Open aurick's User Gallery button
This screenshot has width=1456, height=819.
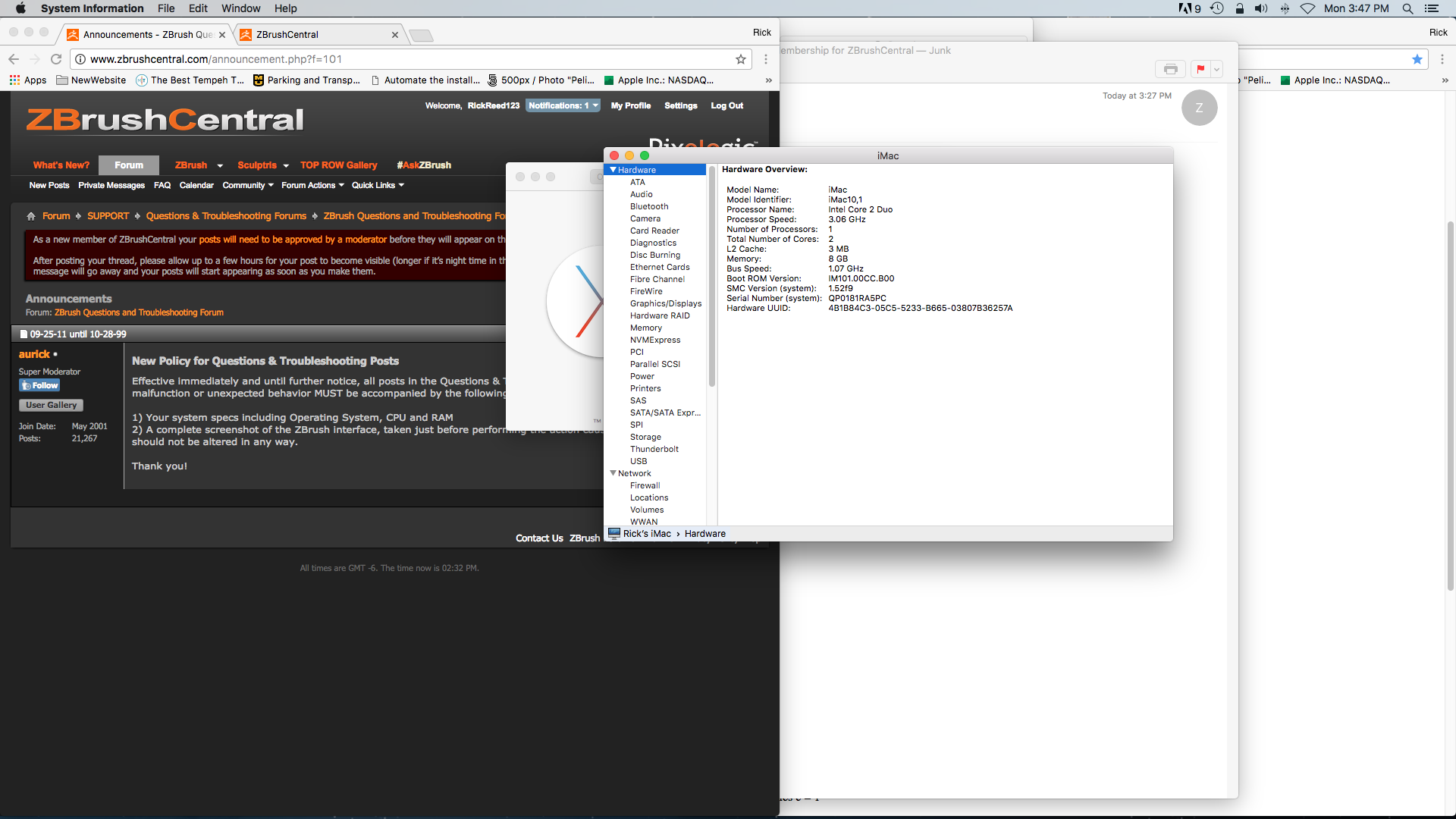pos(51,405)
